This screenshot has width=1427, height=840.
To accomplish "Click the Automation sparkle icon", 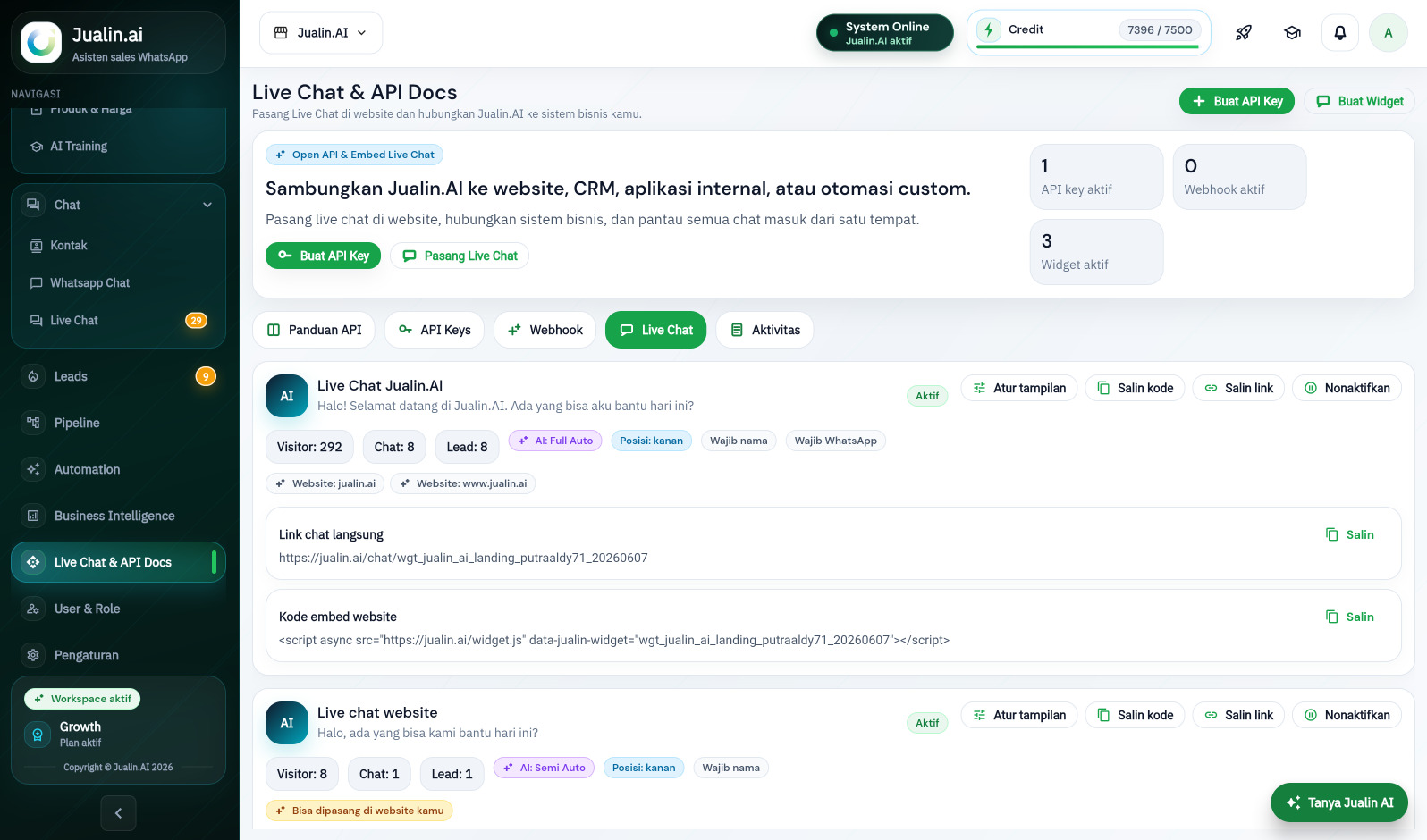I will click(33, 469).
